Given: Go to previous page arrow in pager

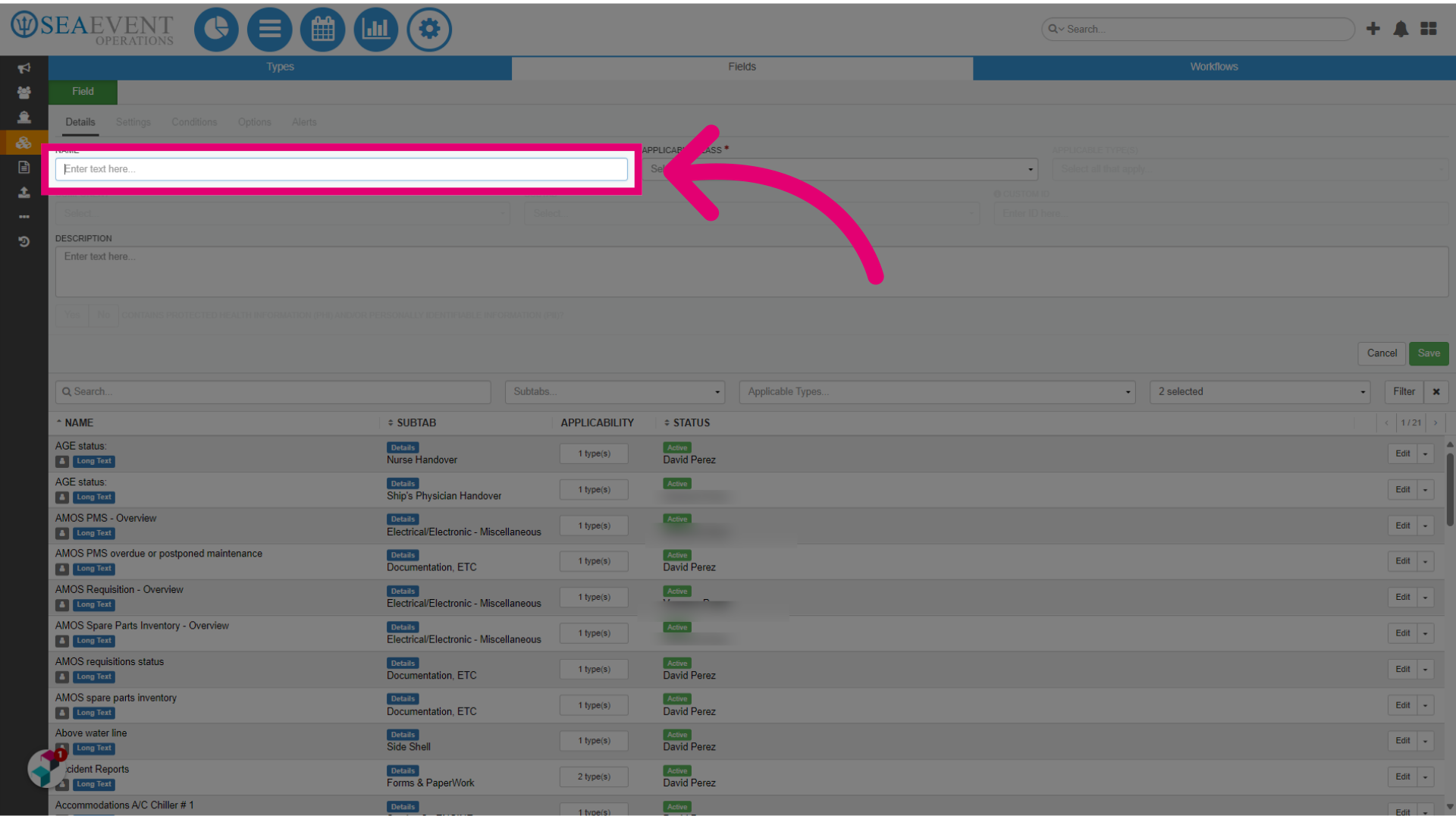Looking at the screenshot, I should pos(1386,423).
